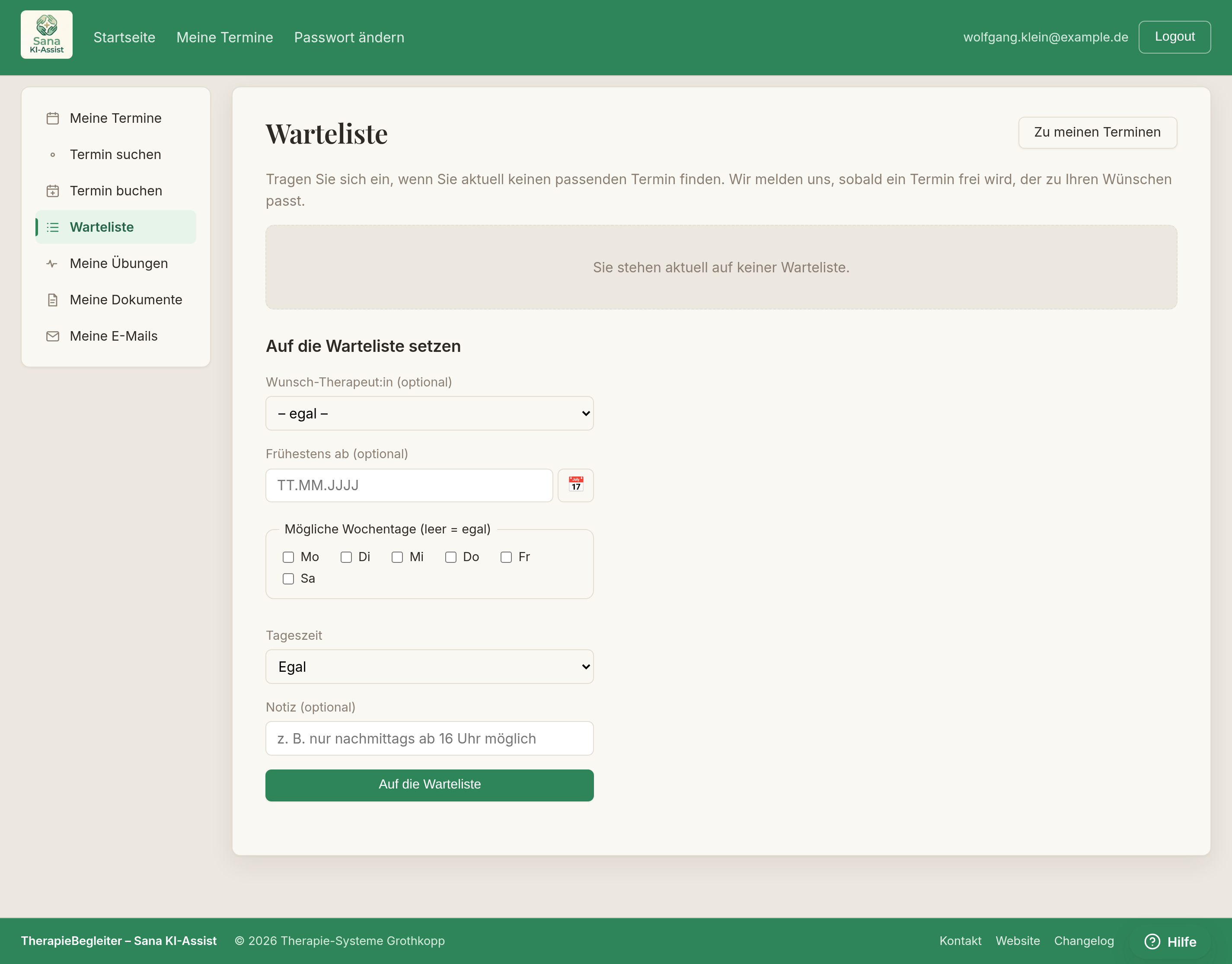Click the 'Auf die Warteliste setzen' heading
The image size is (1232, 964).
pyautogui.click(x=364, y=346)
